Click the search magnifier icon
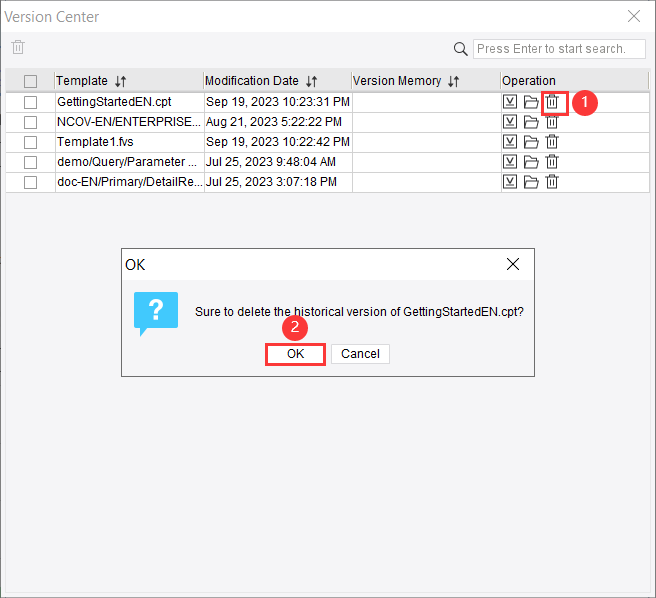This screenshot has height=598, width=656. tap(460, 49)
